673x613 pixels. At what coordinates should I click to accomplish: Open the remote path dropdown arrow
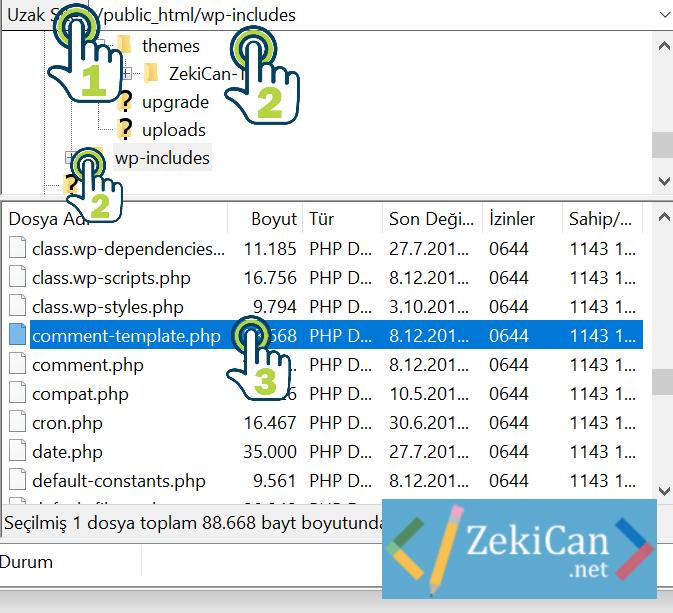[x=664, y=15]
